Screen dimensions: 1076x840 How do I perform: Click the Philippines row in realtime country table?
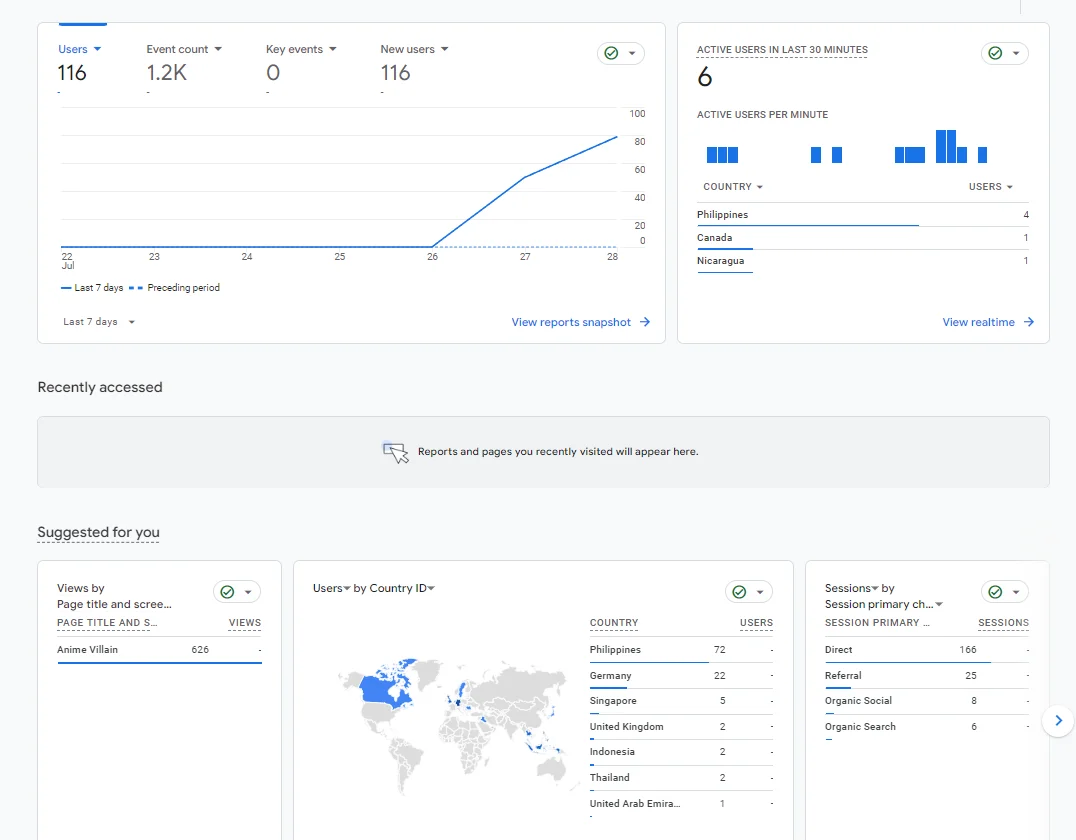pyautogui.click(x=863, y=215)
